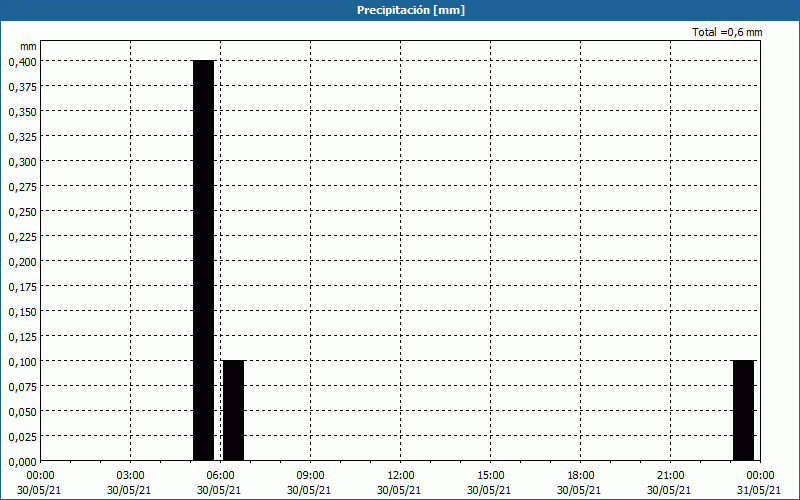Click the 21:00 30/05/21 time label
The image size is (800, 500).
pos(669,483)
